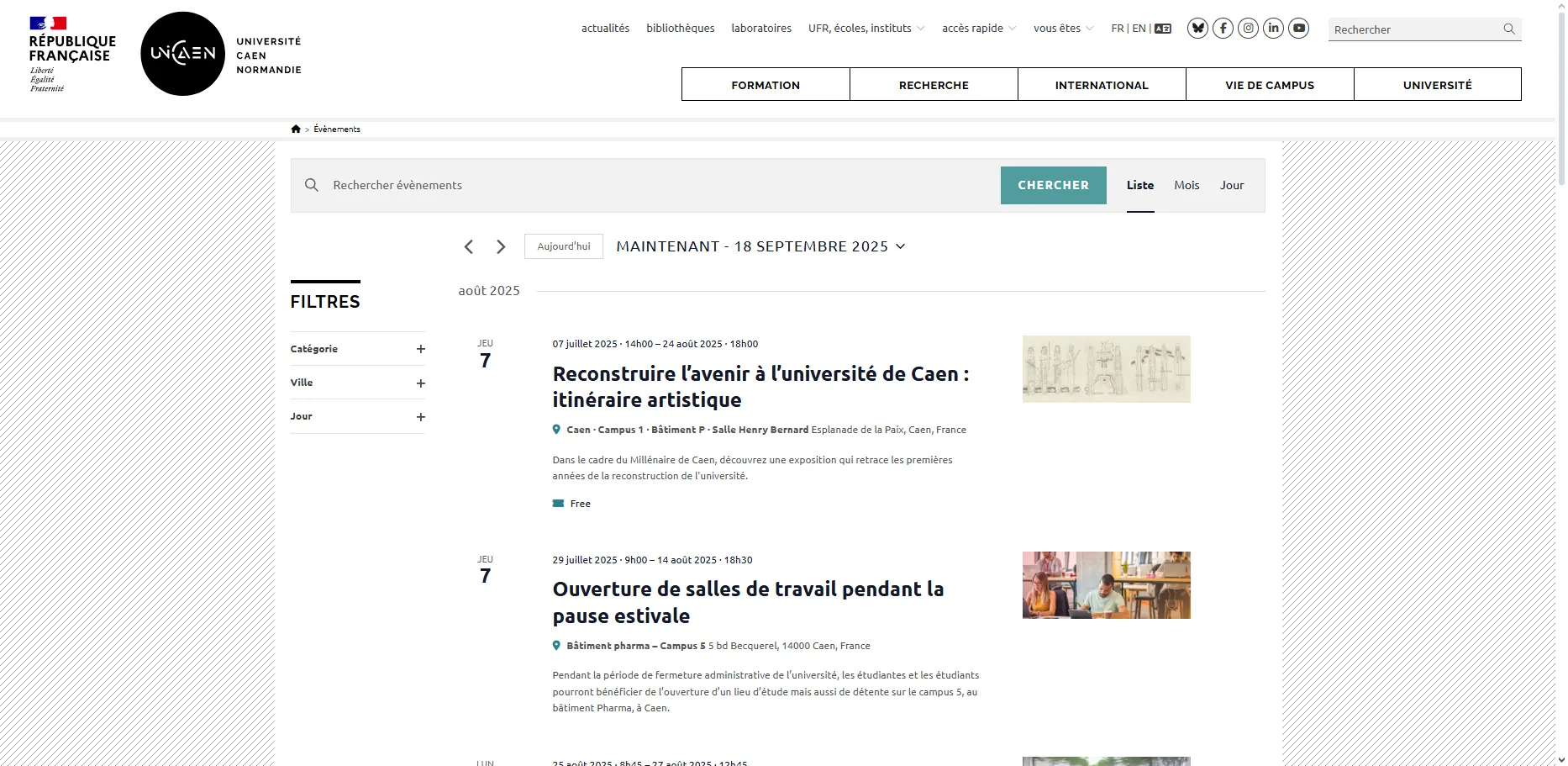Click the translation language icon
This screenshot has width=1568, height=766.
tap(1163, 29)
